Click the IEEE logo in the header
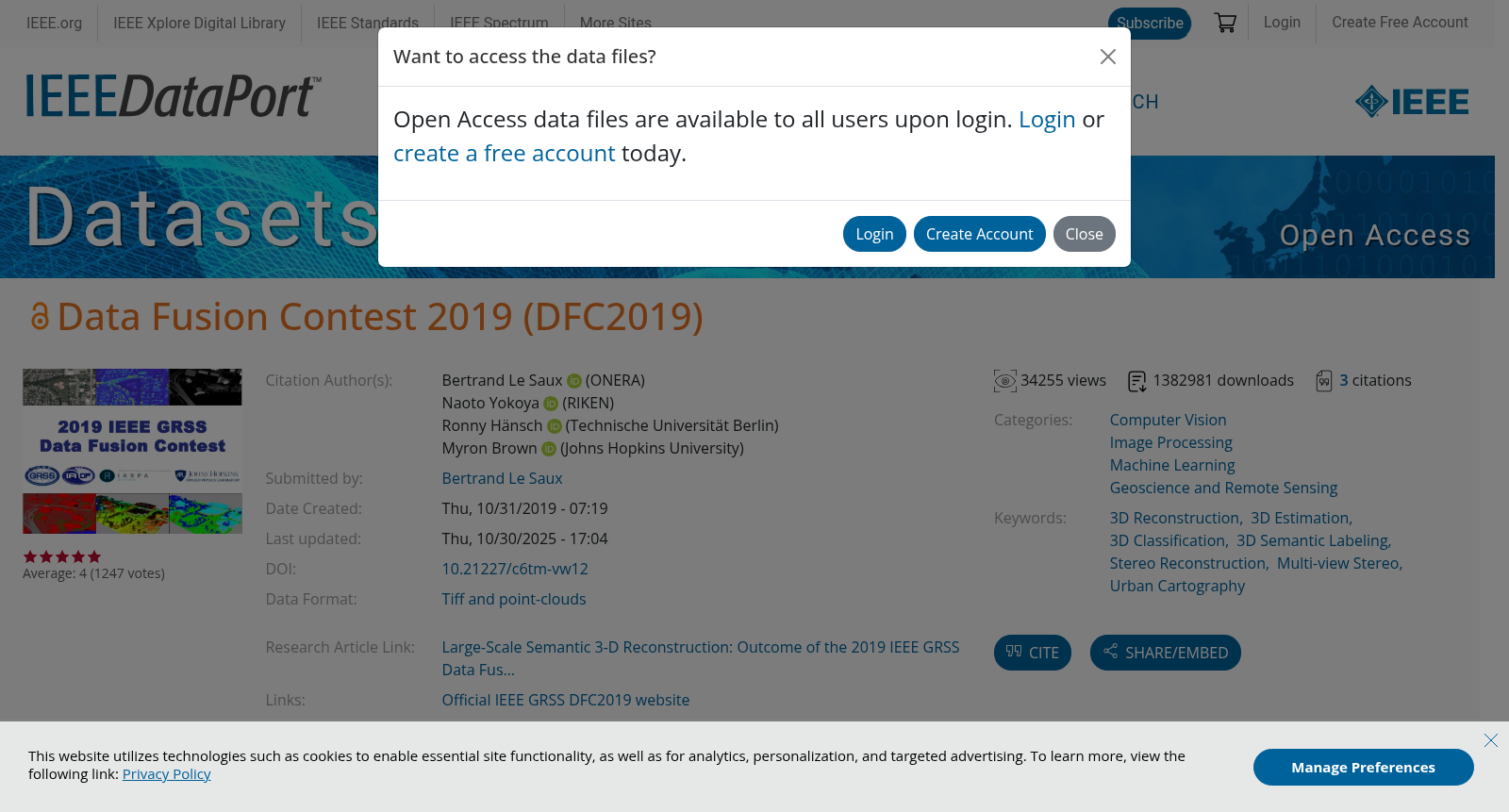This screenshot has height=812, width=1509. (1412, 101)
